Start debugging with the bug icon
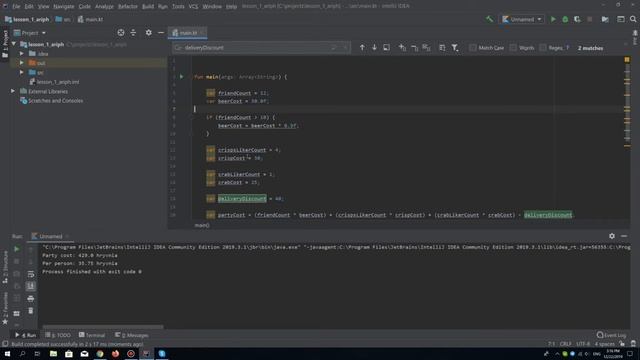The height and width of the screenshot is (360, 640). click(x=565, y=19)
